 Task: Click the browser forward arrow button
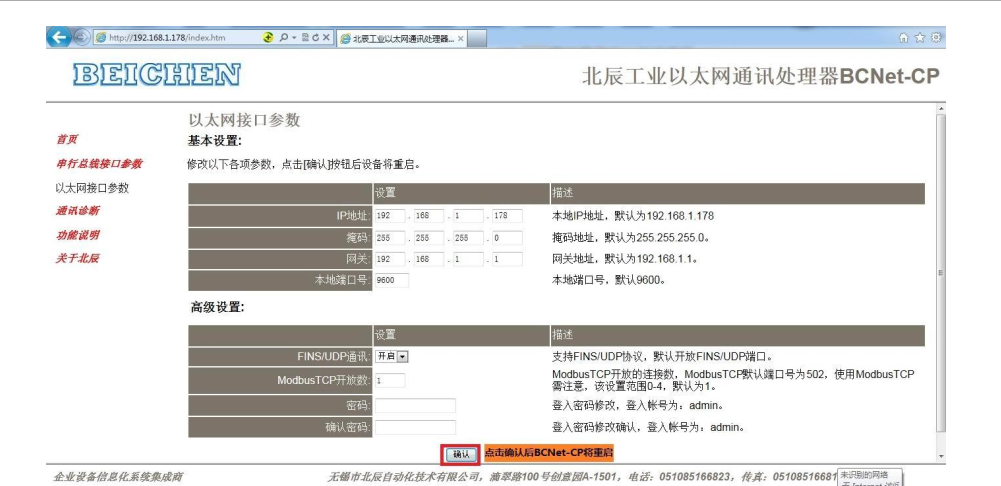pos(81,38)
